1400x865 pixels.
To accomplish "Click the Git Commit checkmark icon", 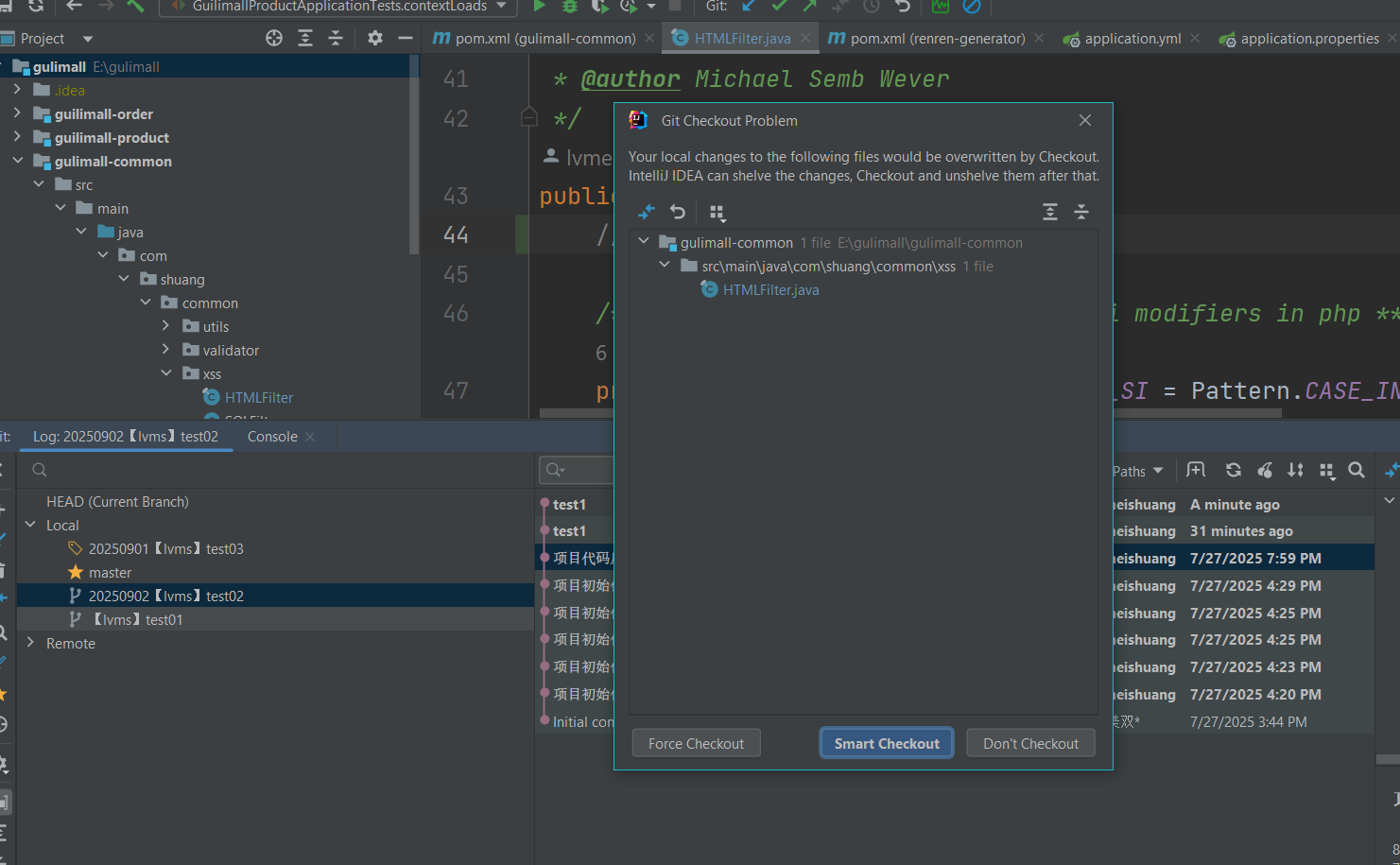I will 779,7.
